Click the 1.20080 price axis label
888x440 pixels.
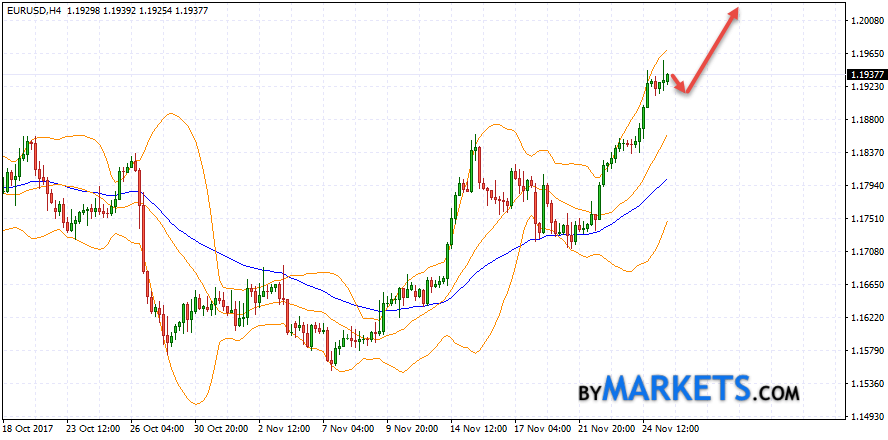tap(866, 21)
